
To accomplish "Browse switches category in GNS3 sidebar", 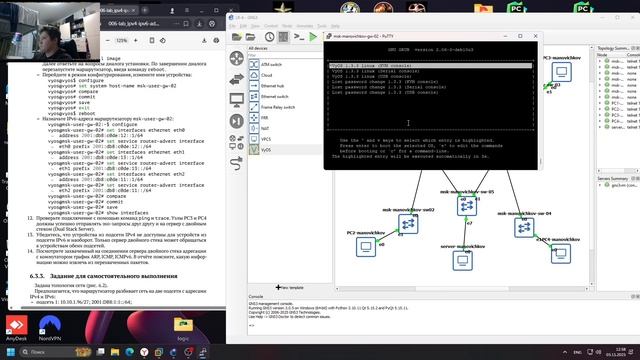I will [x=236, y=79].
